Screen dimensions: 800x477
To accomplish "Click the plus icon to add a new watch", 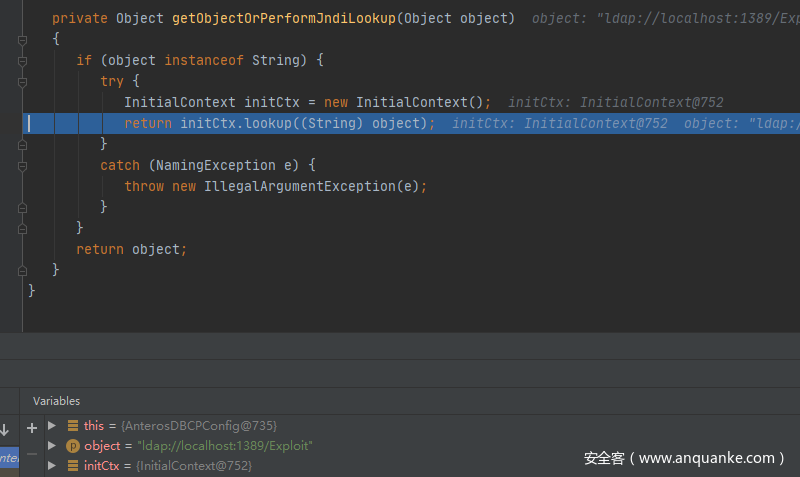I will pos(32,427).
